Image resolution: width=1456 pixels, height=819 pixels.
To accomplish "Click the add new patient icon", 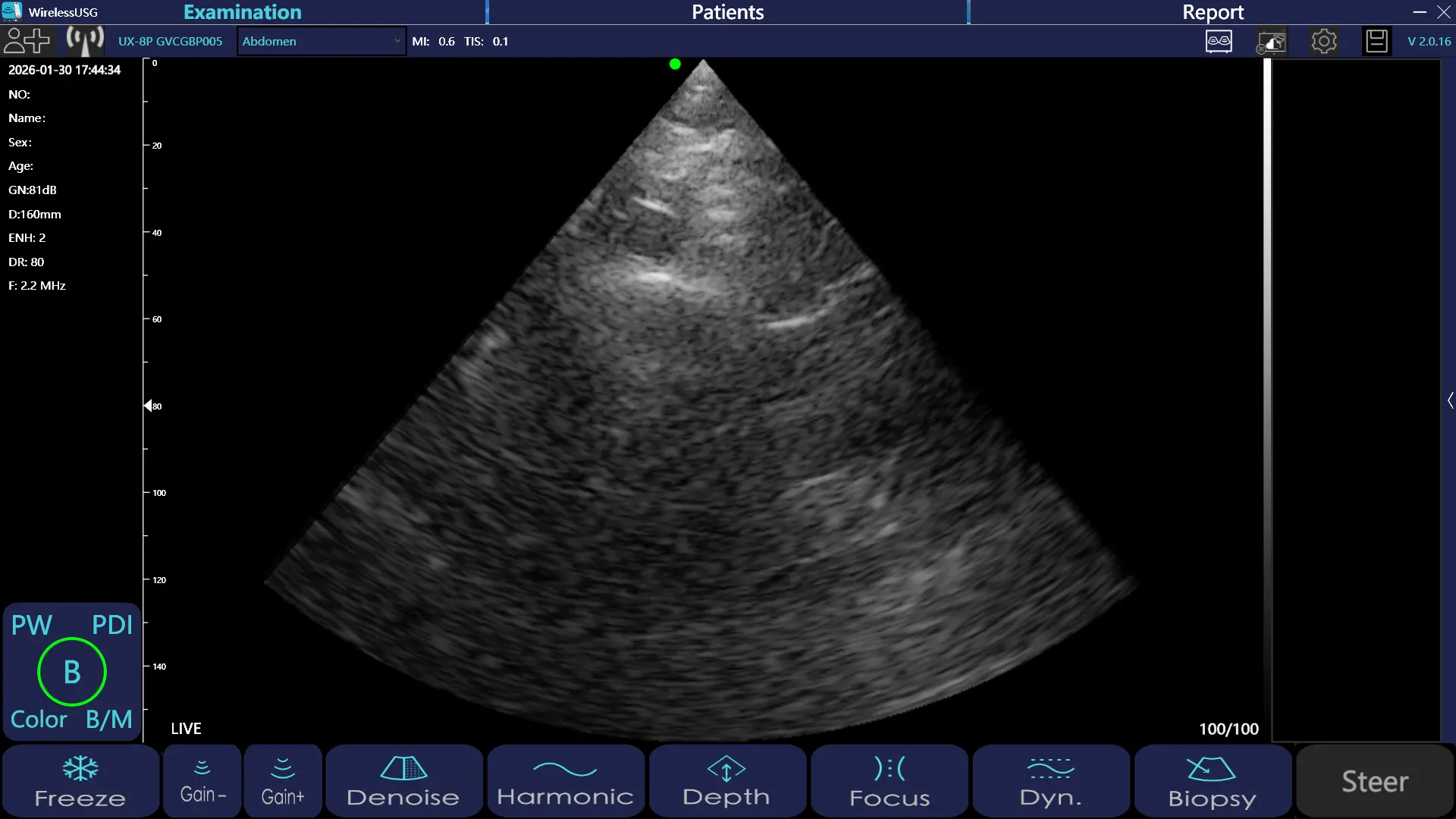I will click(27, 41).
